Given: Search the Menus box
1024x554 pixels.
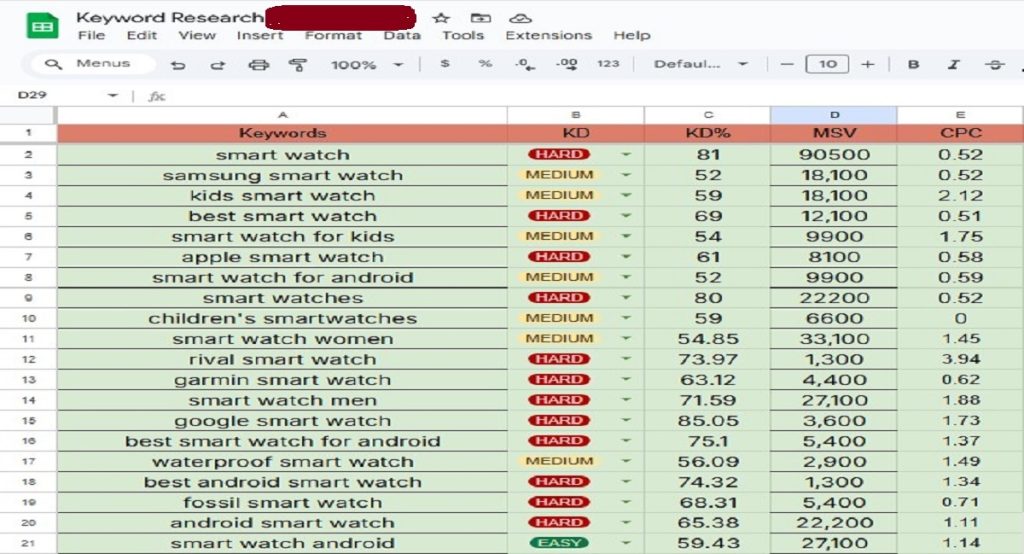Looking at the screenshot, I should (x=91, y=63).
